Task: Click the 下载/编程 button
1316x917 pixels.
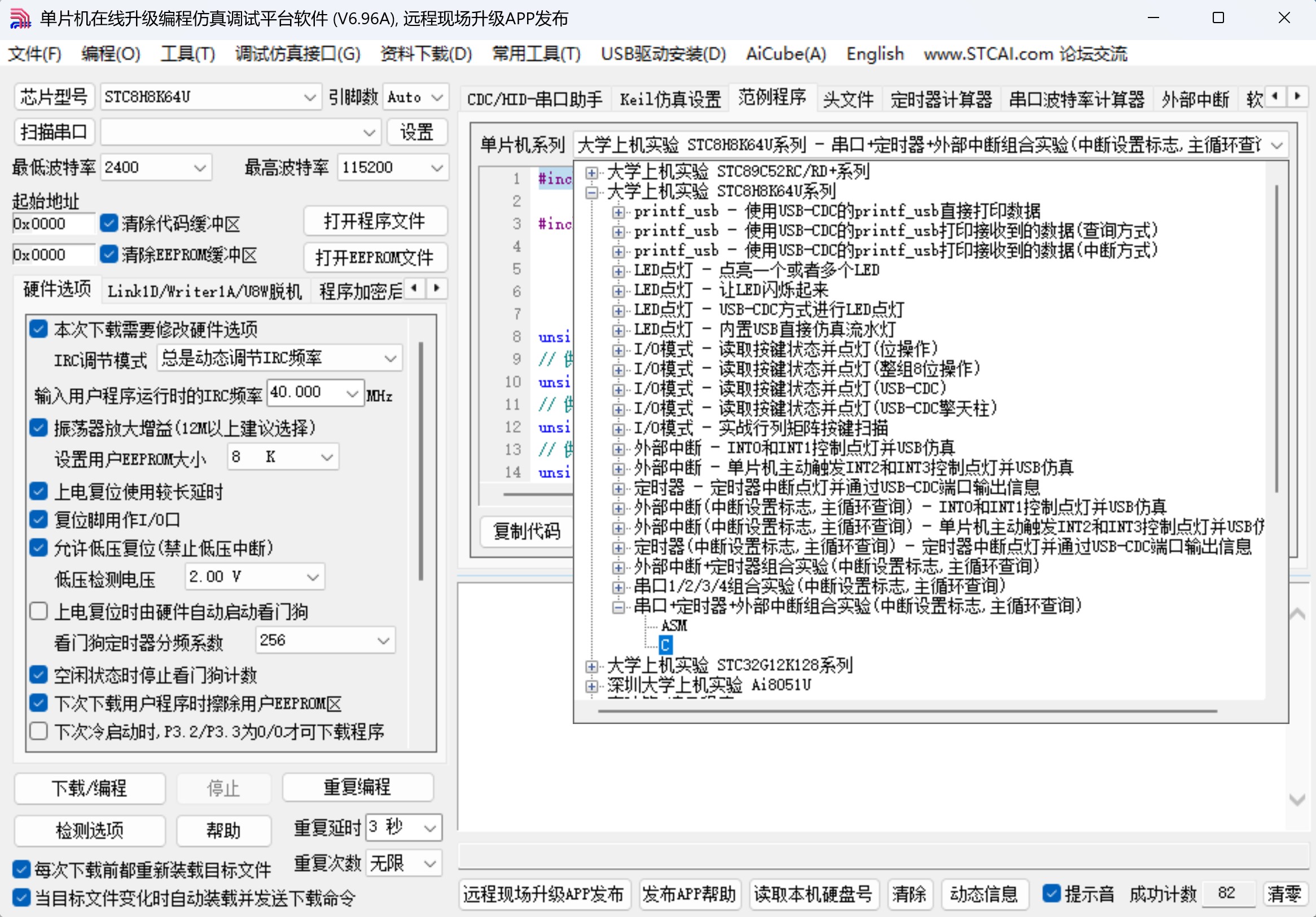Action: point(89,788)
